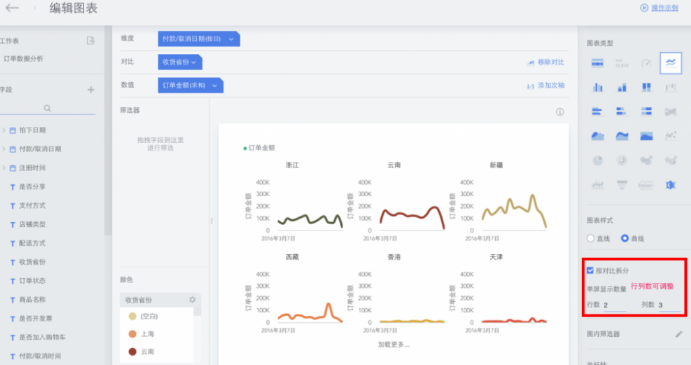
Task: Select the 曲线 radio button
Action: click(x=624, y=238)
